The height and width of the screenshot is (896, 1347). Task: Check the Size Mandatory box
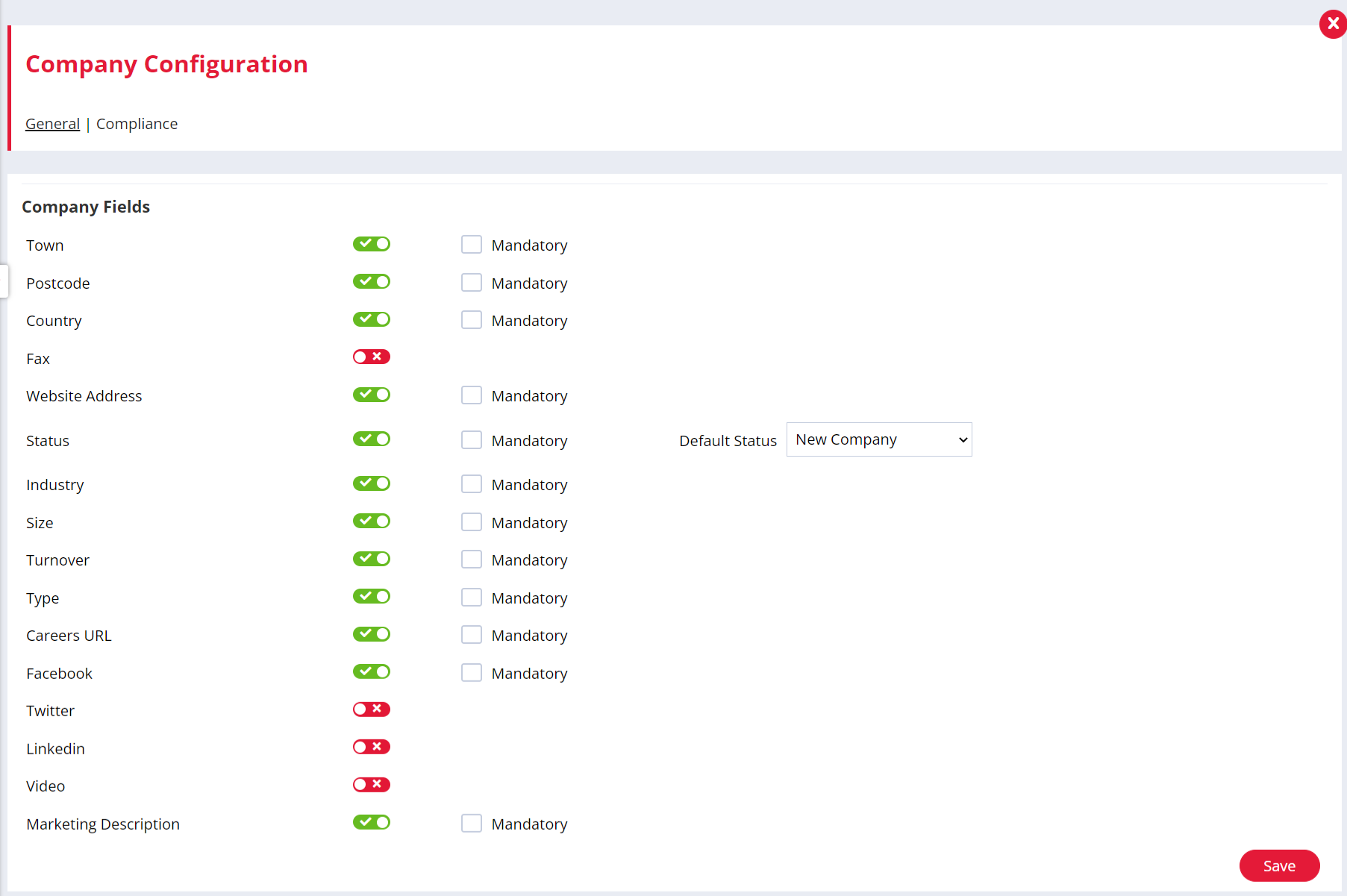pyautogui.click(x=472, y=522)
